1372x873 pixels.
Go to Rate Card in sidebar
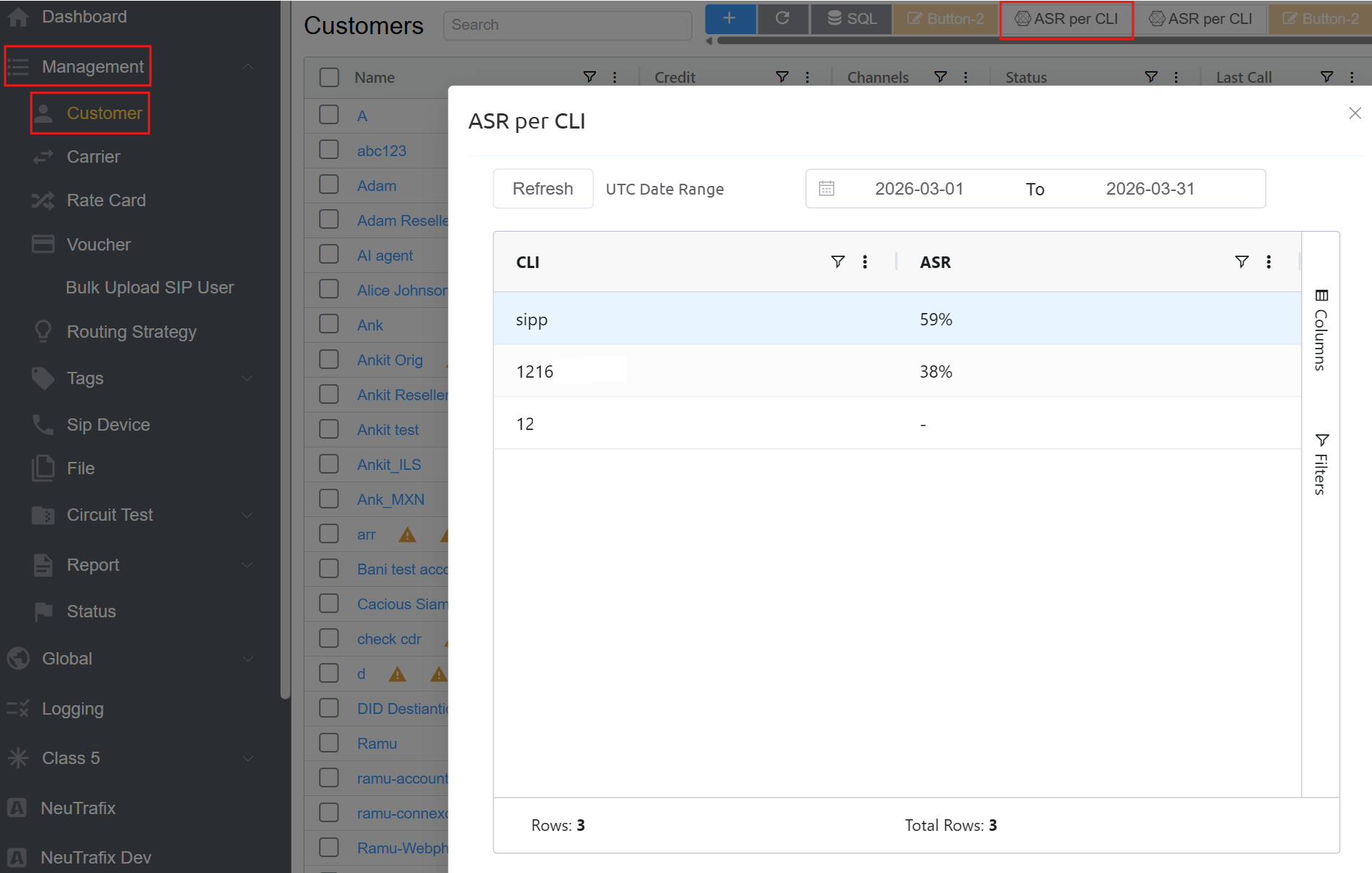[106, 200]
